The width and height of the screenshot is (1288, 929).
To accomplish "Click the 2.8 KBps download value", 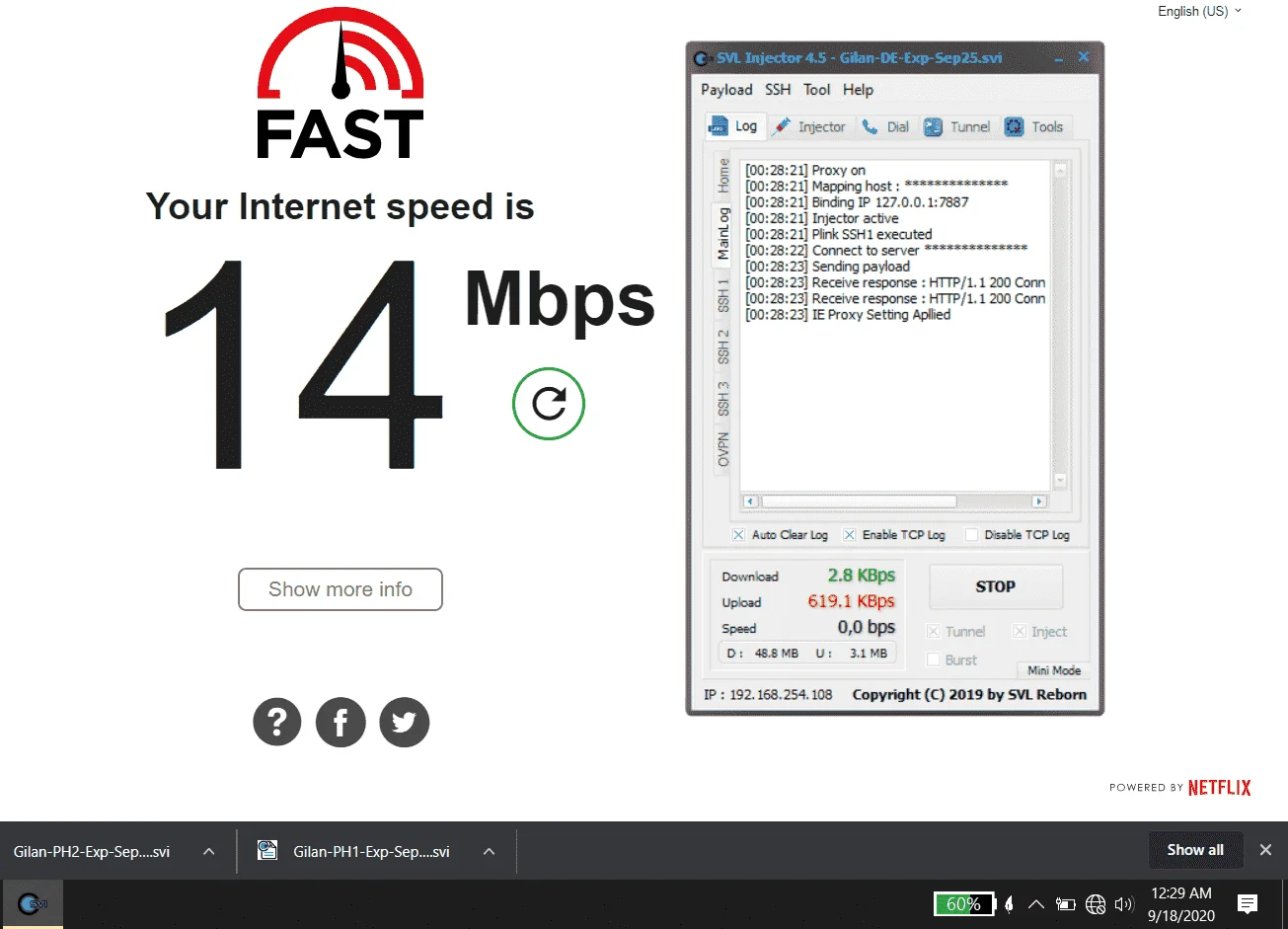I will 862,576.
